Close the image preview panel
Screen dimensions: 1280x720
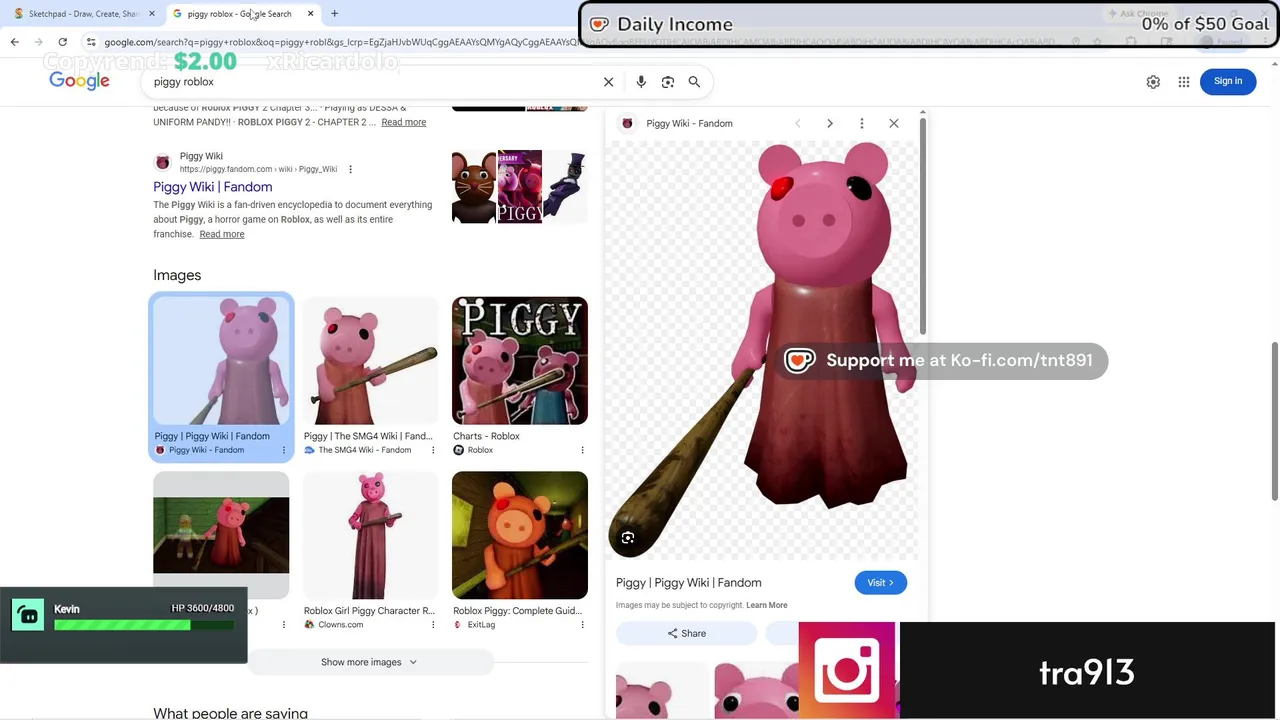[x=894, y=123]
